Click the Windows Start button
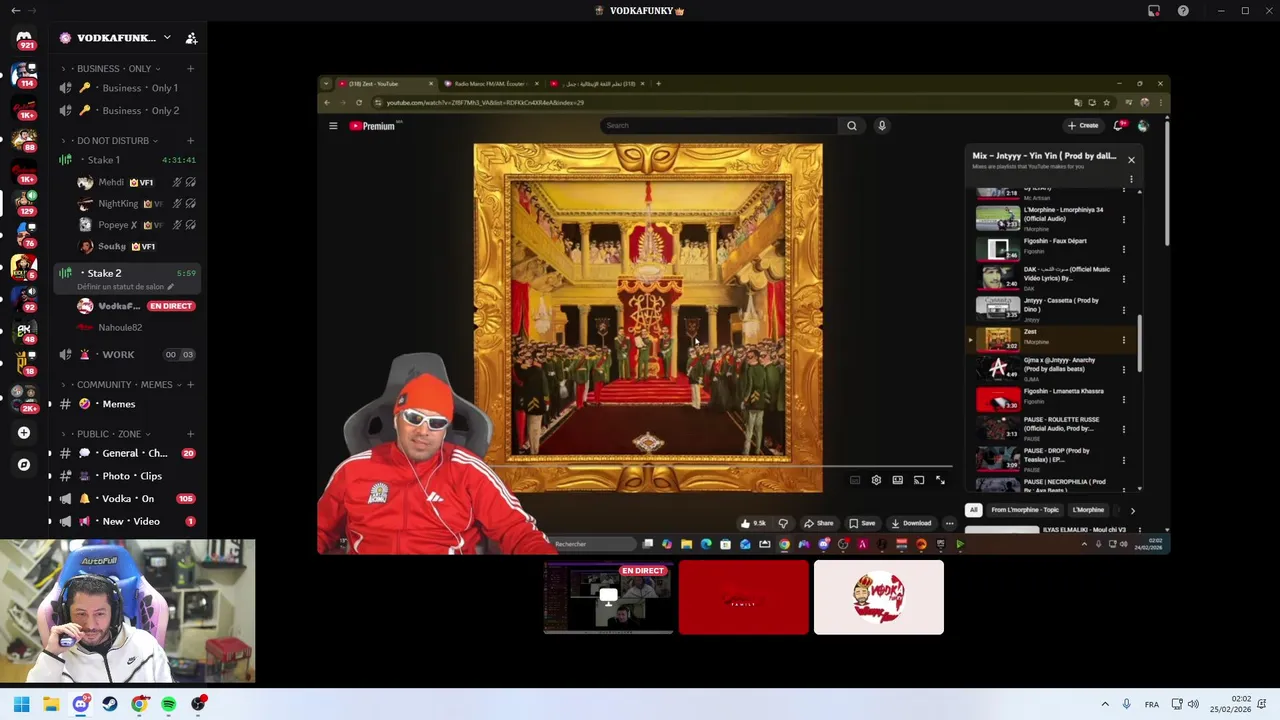The width and height of the screenshot is (1280, 720). (x=22, y=704)
